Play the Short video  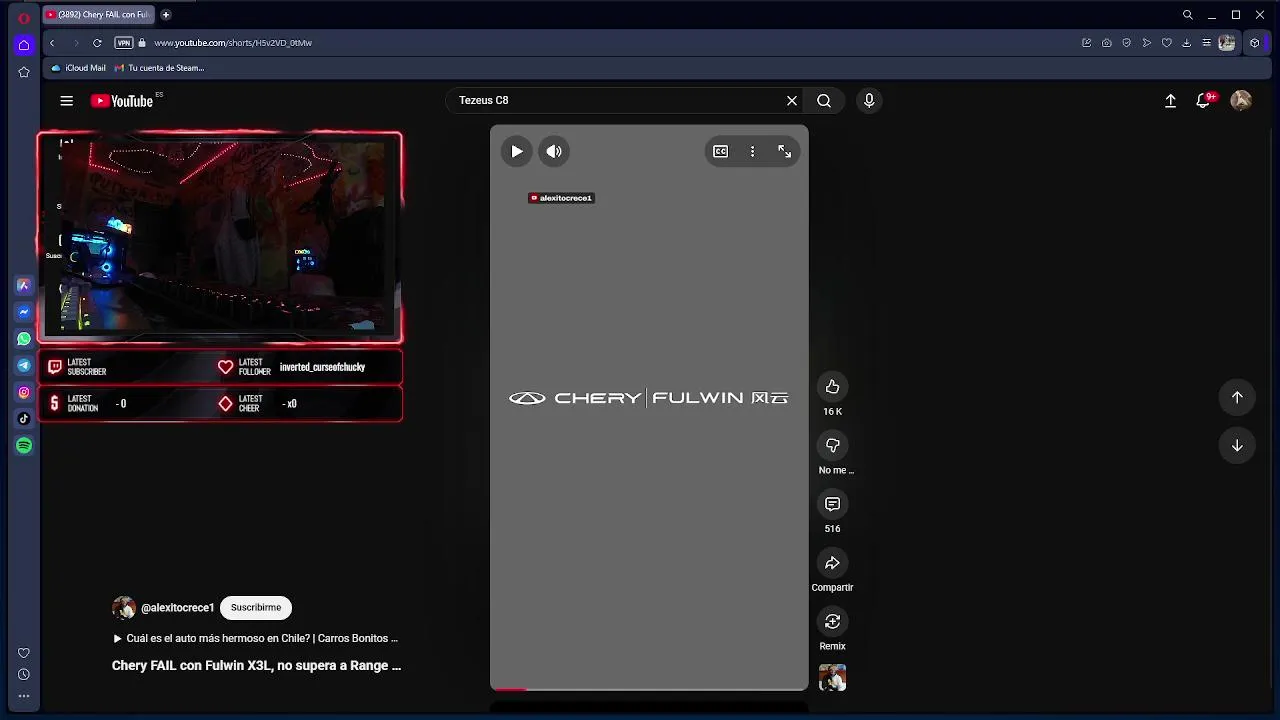[517, 152]
